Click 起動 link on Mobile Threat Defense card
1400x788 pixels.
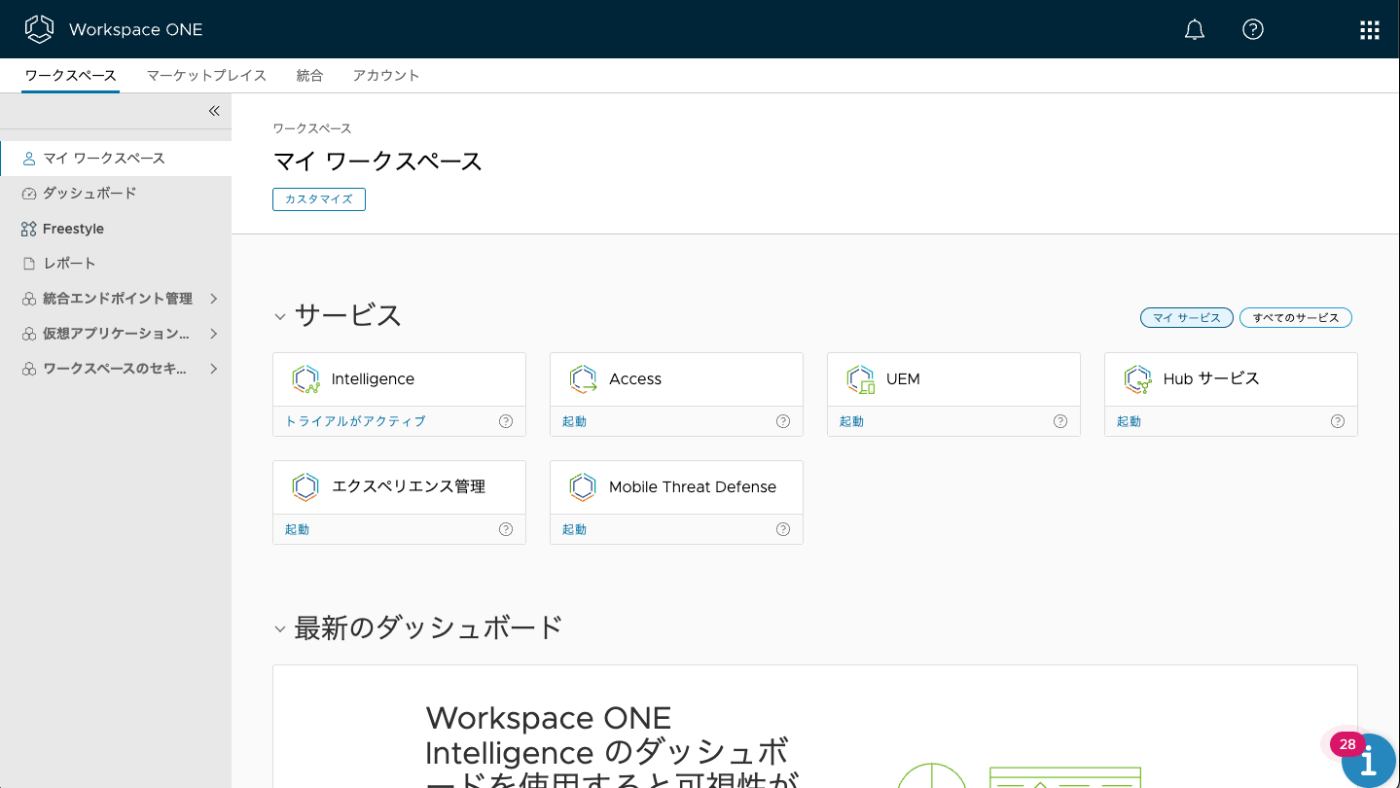pyautogui.click(x=574, y=529)
